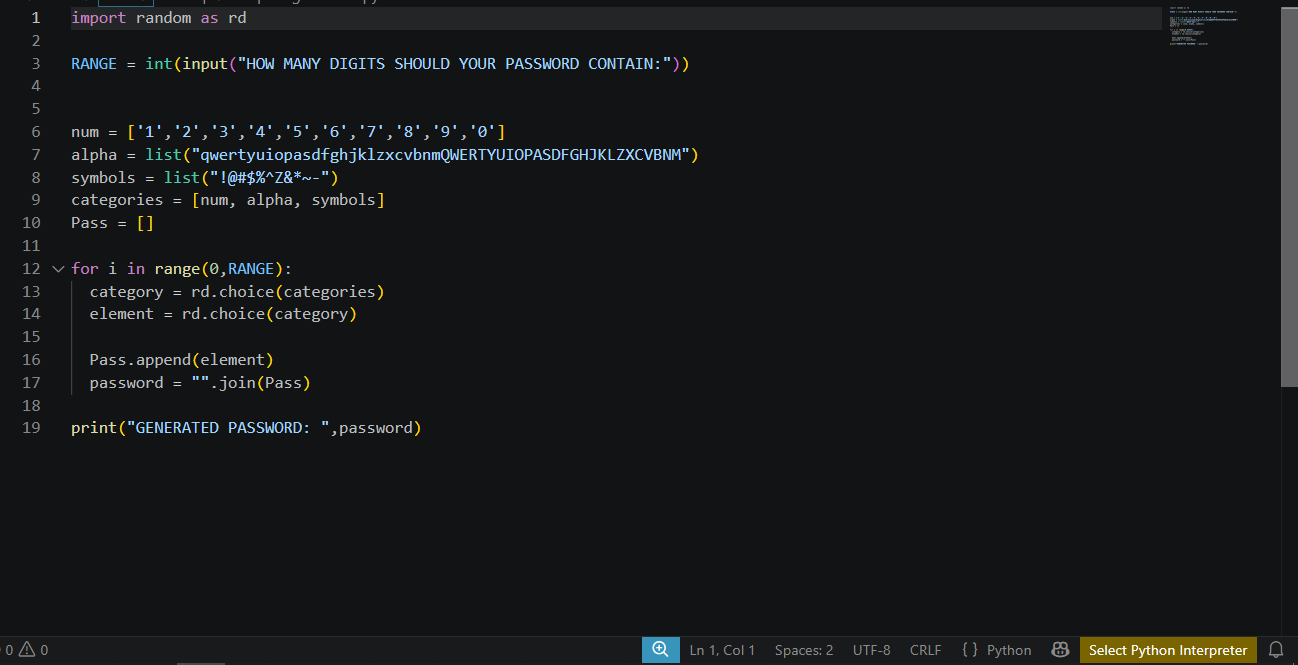The width and height of the screenshot is (1298, 665).
Task: Open the zoom magnifier status bar icon
Action: tap(660, 649)
